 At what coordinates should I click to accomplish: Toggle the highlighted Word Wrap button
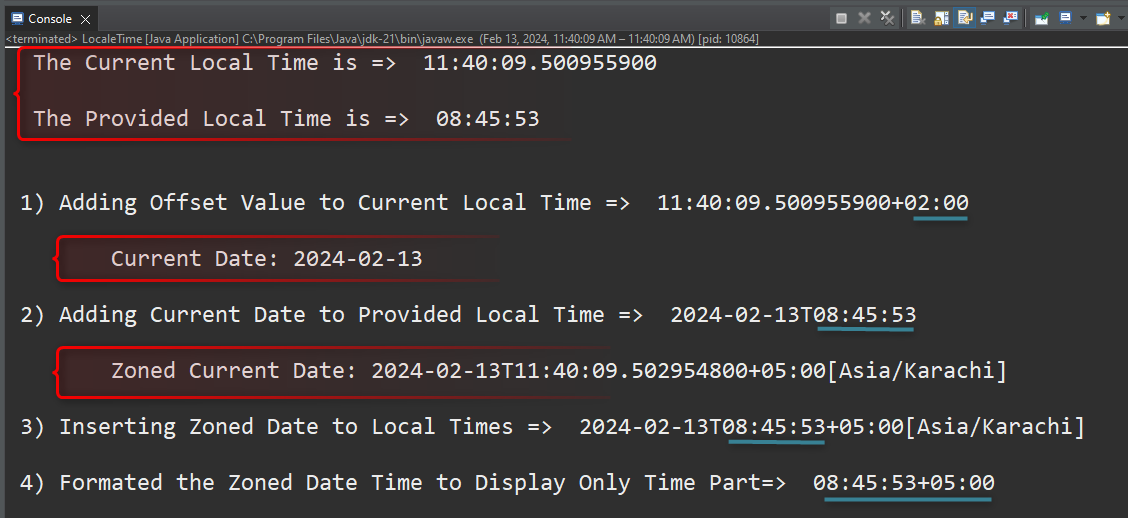[x=965, y=18]
